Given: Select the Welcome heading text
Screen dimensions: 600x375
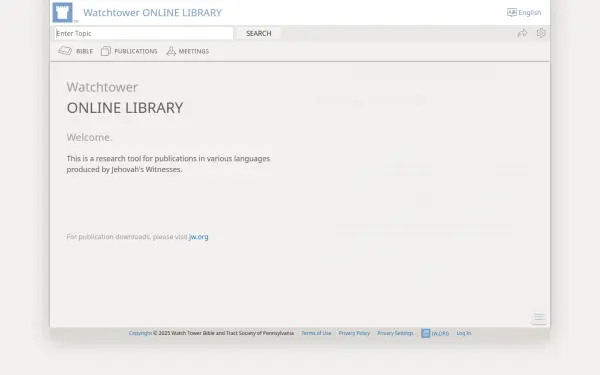Looking at the screenshot, I should click(x=90, y=137).
